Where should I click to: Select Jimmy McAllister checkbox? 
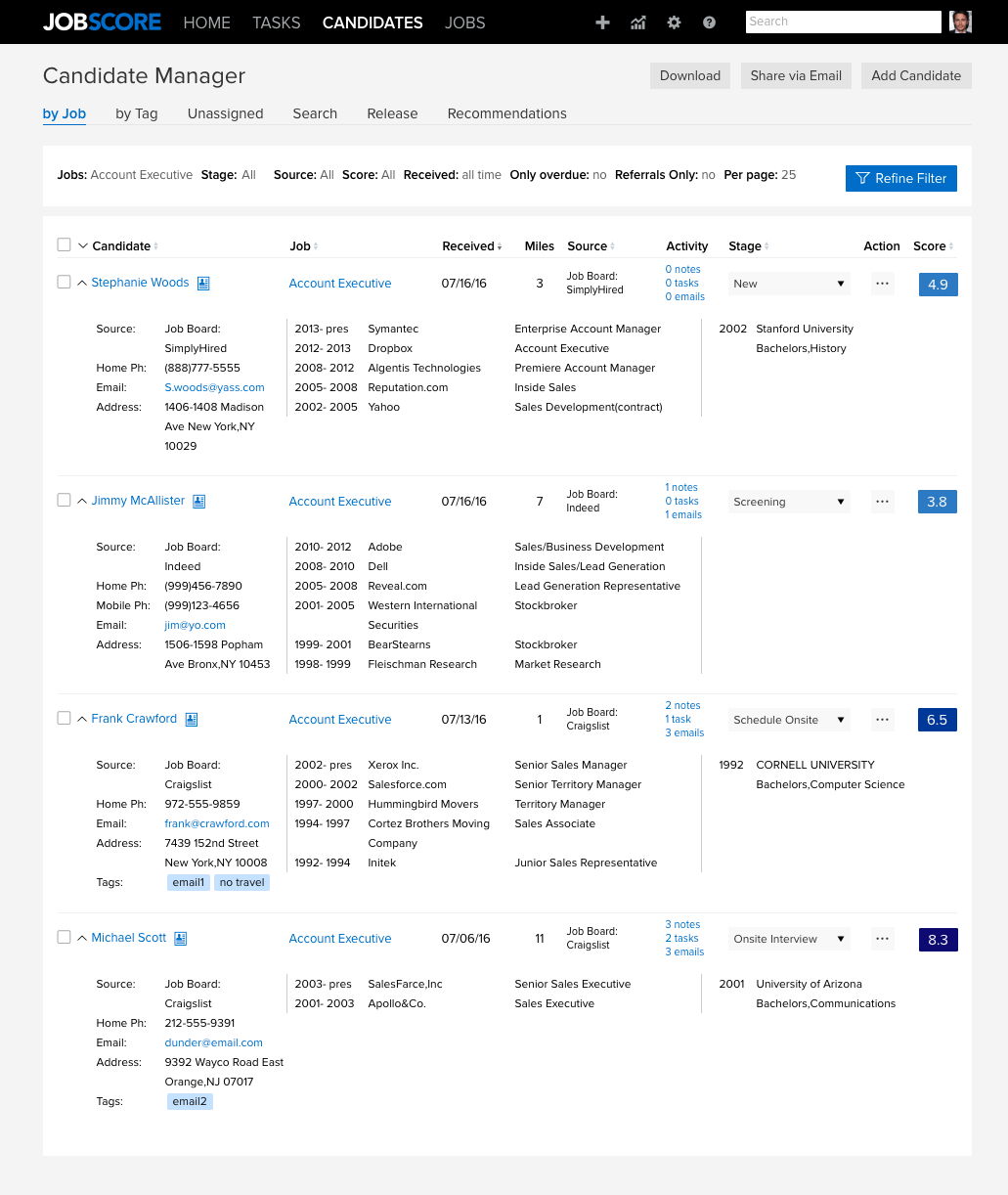pos(64,500)
